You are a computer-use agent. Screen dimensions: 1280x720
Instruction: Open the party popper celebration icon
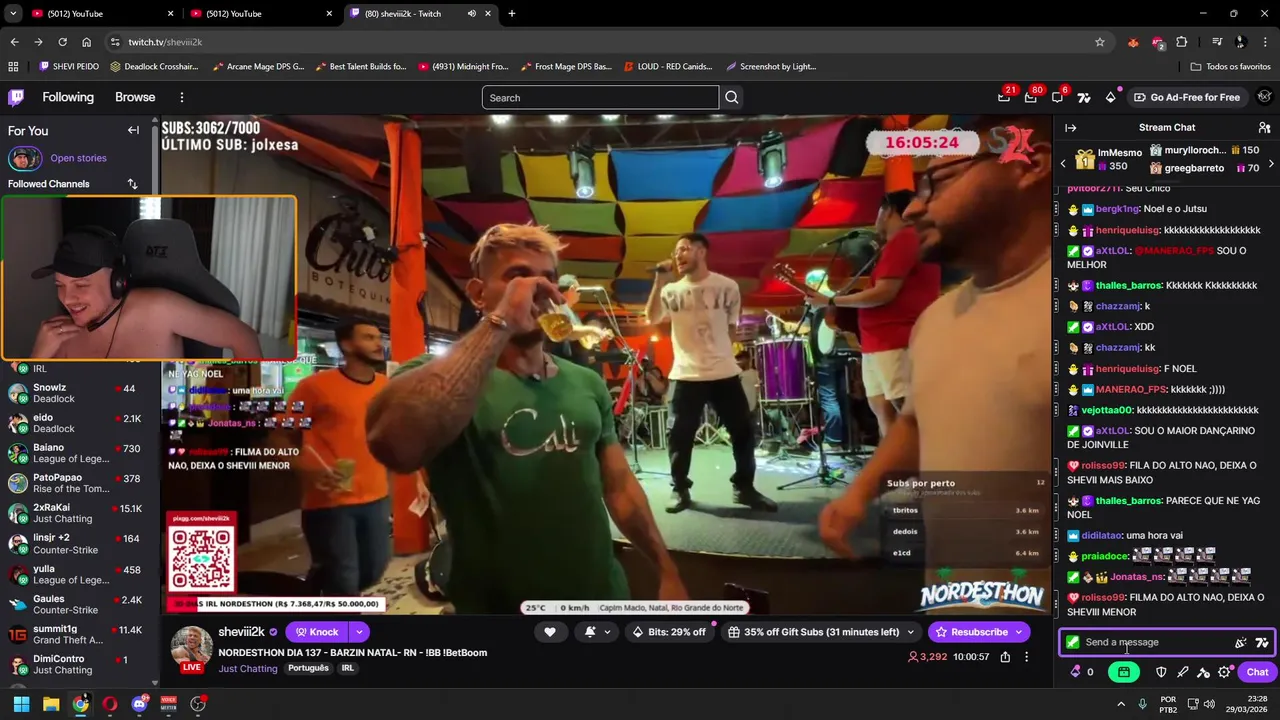(x=1241, y=643)
